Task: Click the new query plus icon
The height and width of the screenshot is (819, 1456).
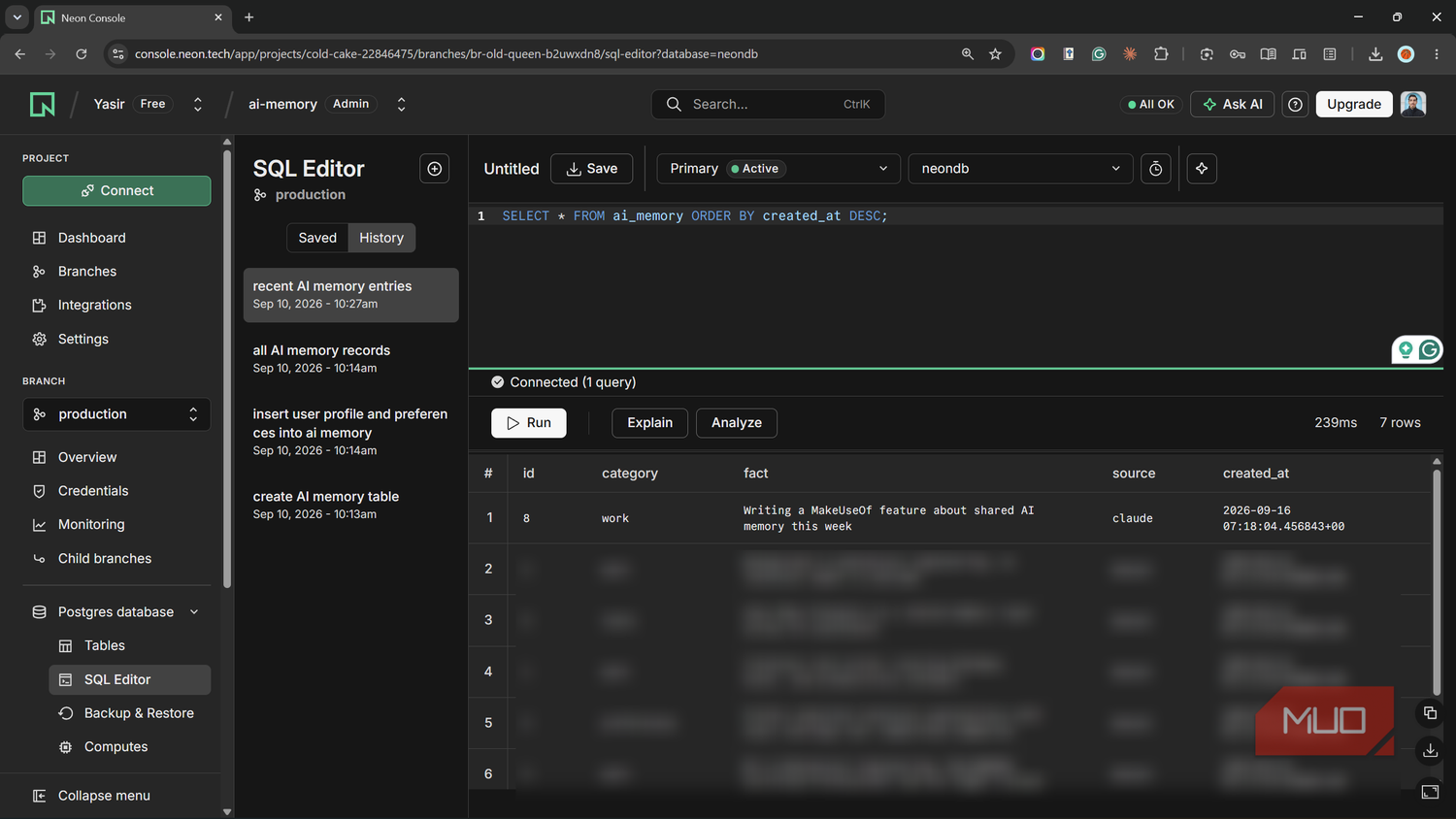Action: 435,169
